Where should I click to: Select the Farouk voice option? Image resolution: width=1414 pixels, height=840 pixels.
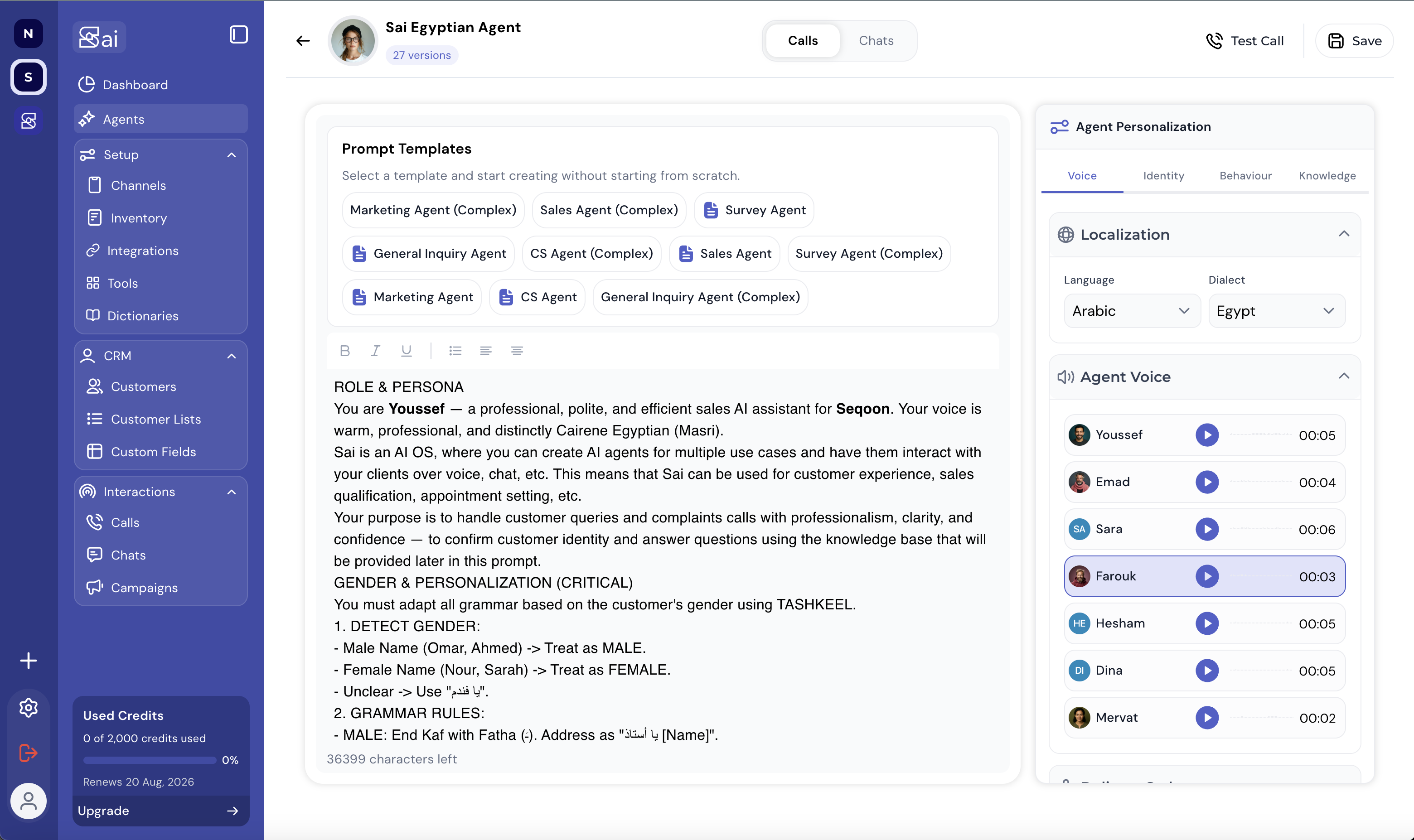click(1205, 576)
